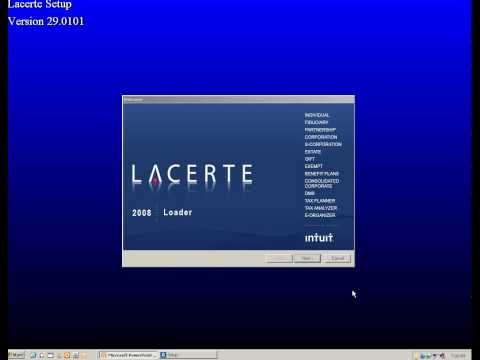This screenshot has width=480, height=360.
Task: Click the Cancel button in the Lacerte Loader dialog
Action: pyautogui.click(x=338, y=259)
